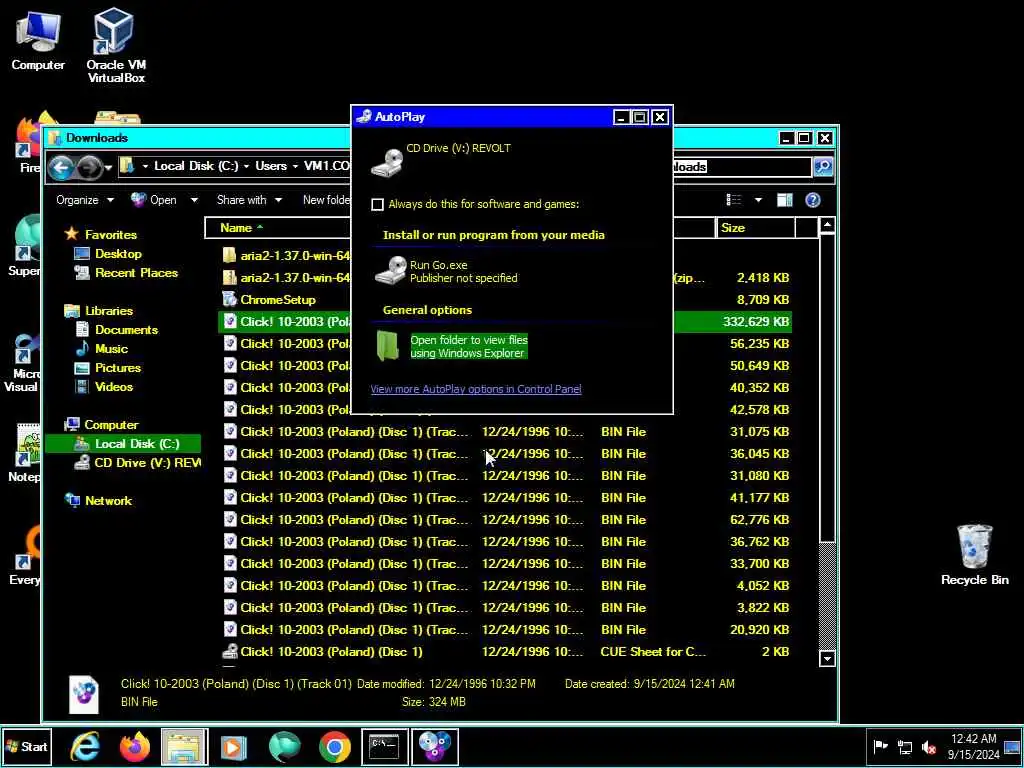Open Action Center flag tray icon
The height and width of the screenshot is (768, 1024).
click(880, 746)
